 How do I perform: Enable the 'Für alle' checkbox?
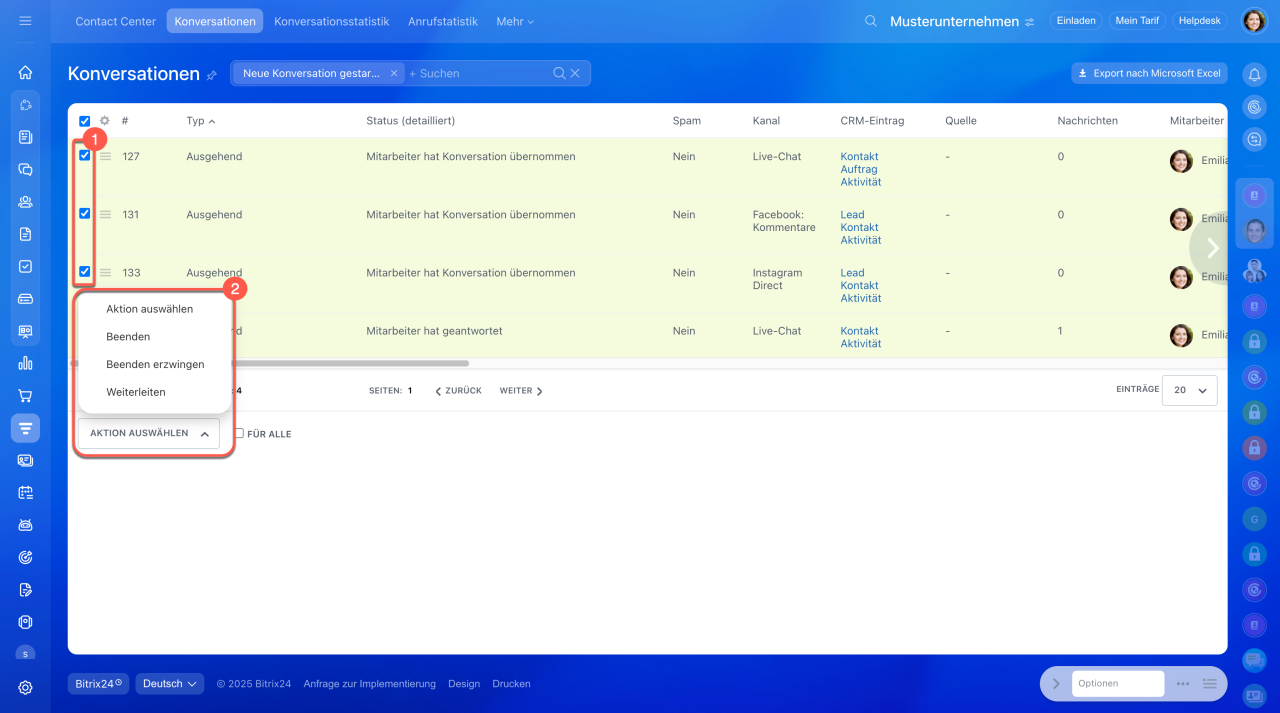tap(239, 434)
